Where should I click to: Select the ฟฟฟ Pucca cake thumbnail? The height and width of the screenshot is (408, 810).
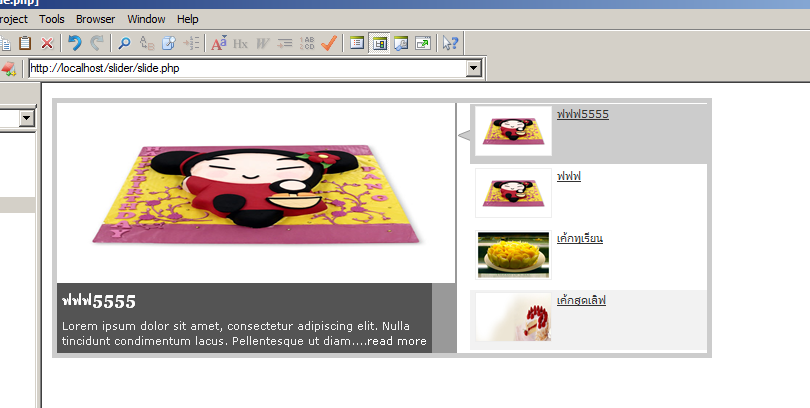pyautogui.click(x=513, y=193)
